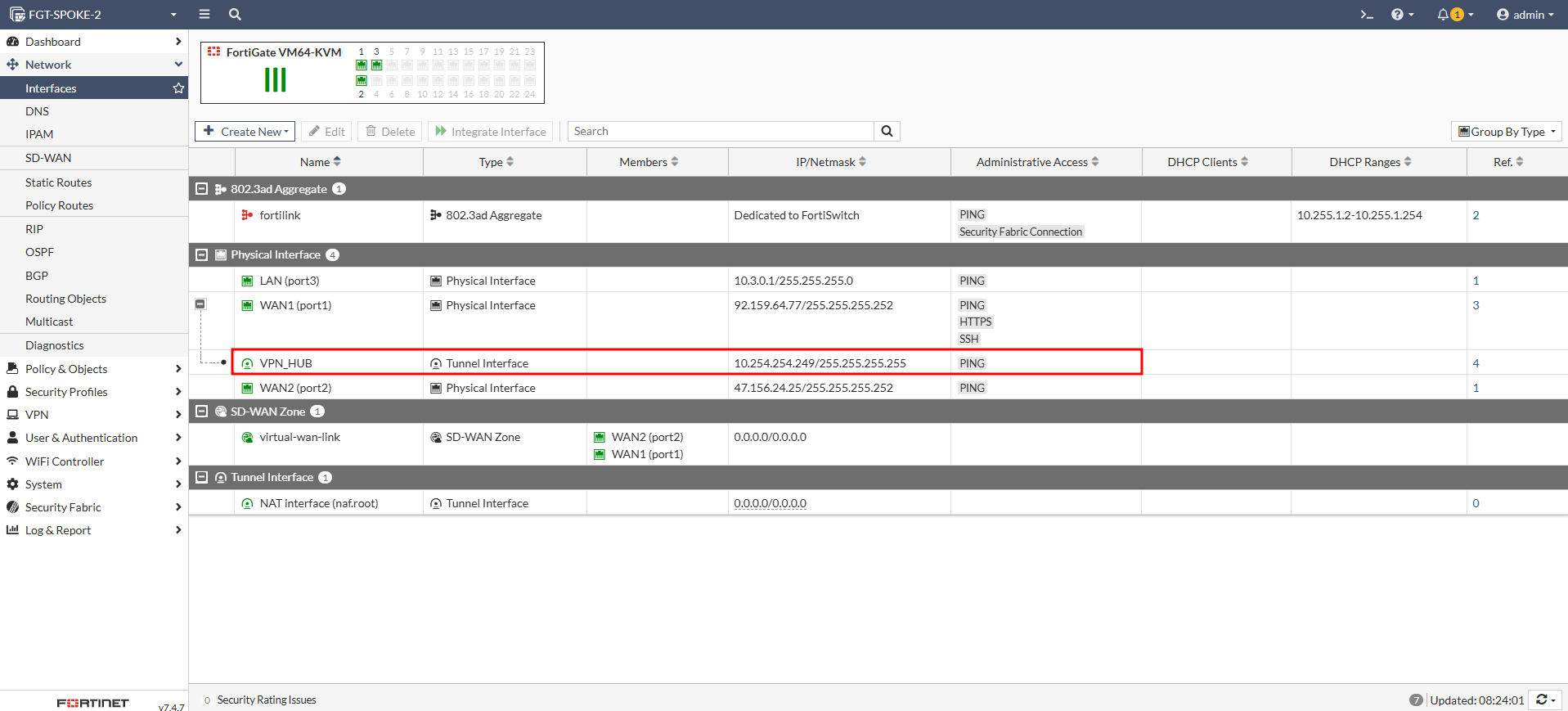Sort table by Type column

pyautogui.click(x=496, y=162)
